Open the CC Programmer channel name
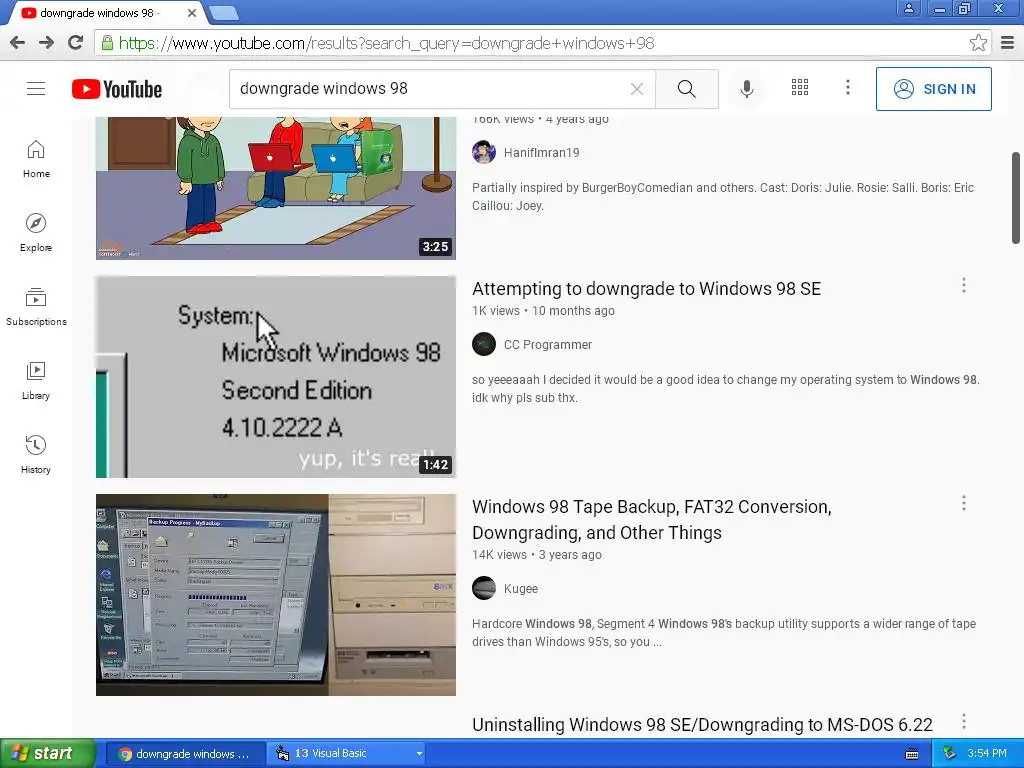Screen dimensions: 1024x768 point(548,345)
